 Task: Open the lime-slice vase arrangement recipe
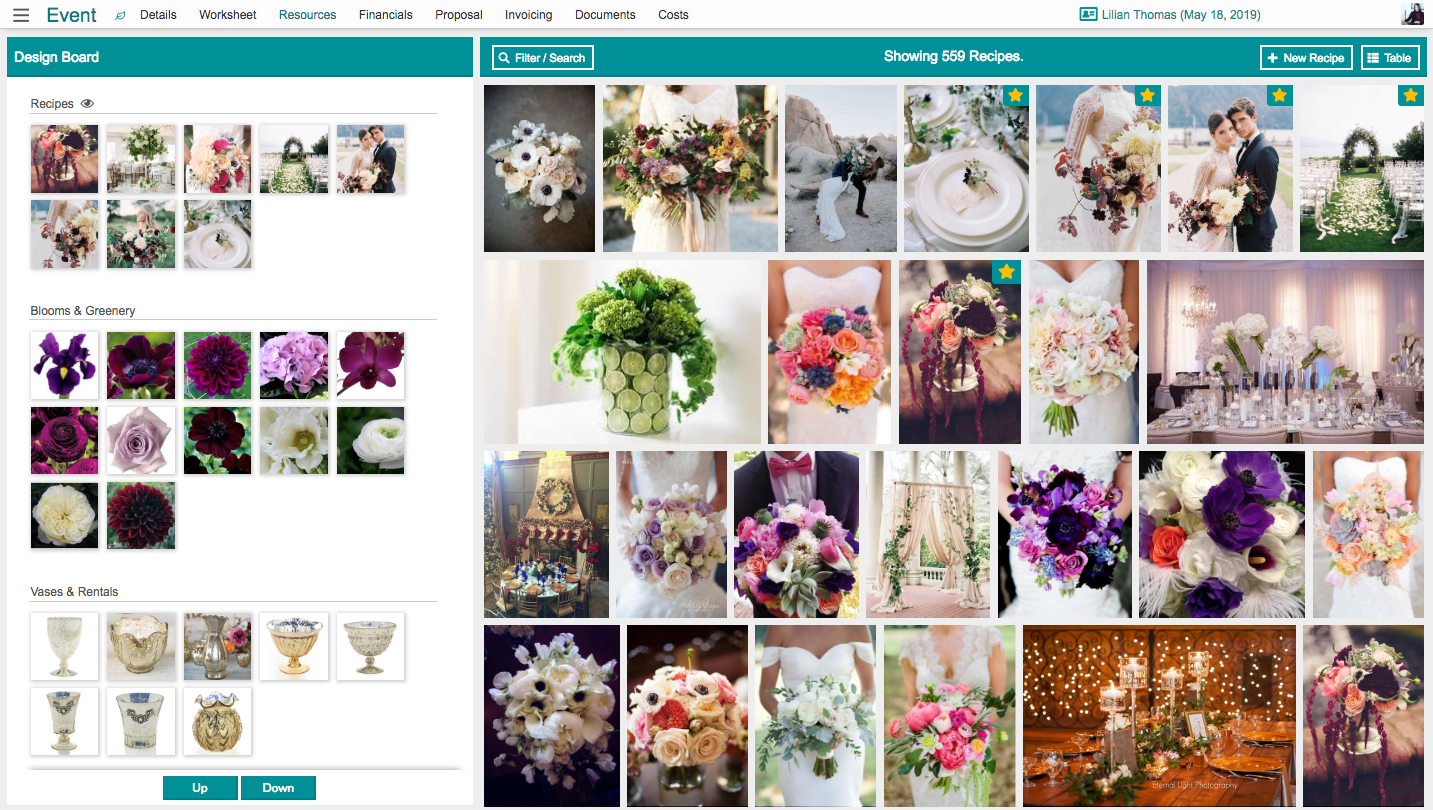[622, 352]
